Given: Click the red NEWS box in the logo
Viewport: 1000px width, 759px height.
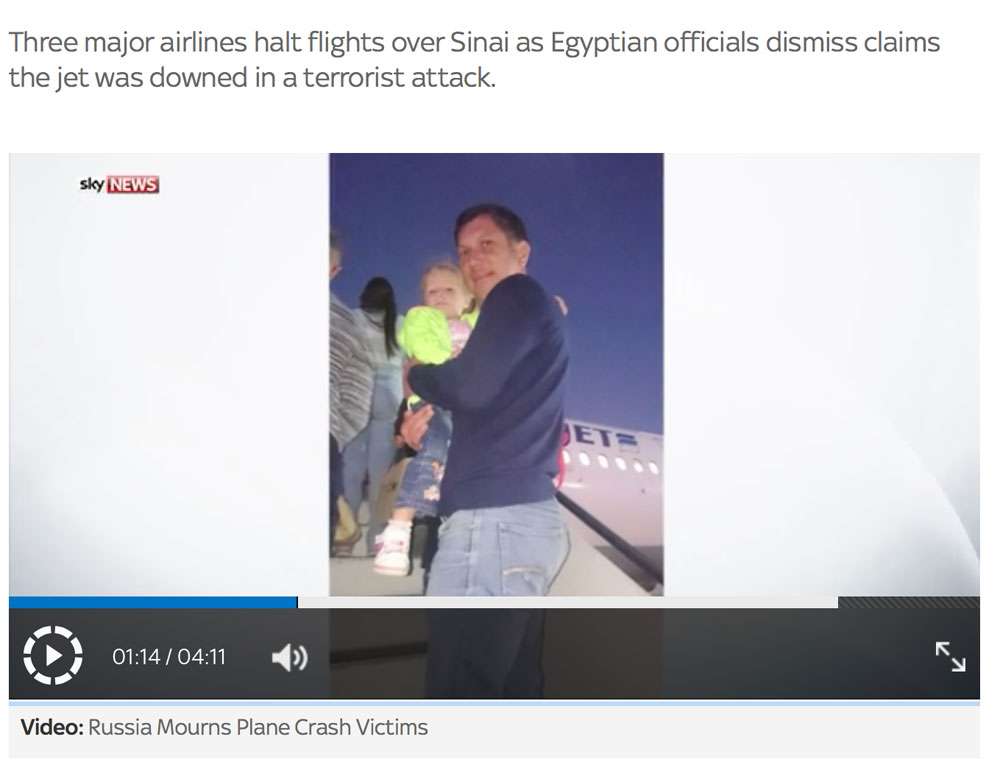Looking at the screenshot, I should [x=133, y=184].
